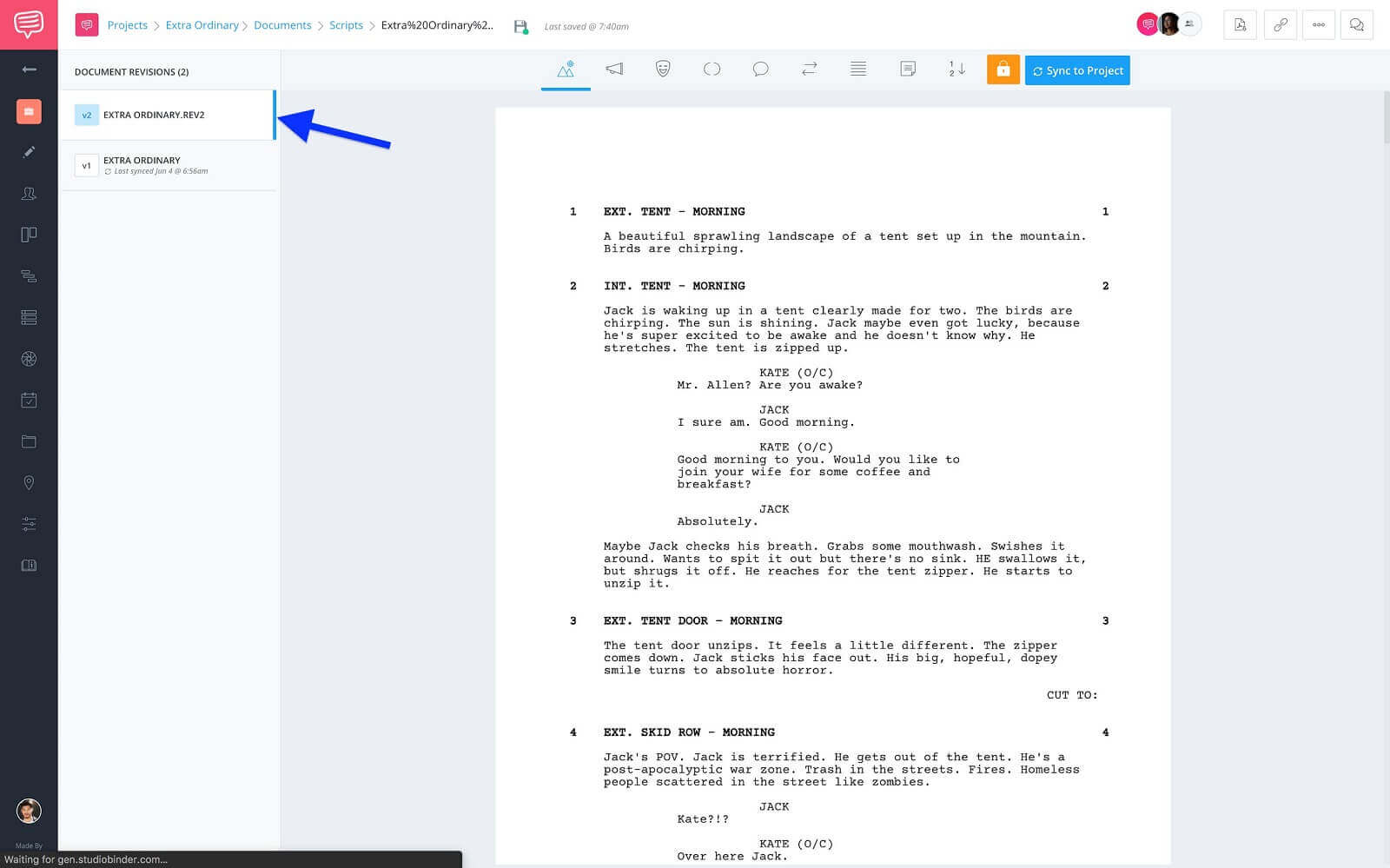Screen dimensions: 1390x868
Task: Open the Projects breadcrumb menu
Action: pos(128,25)
